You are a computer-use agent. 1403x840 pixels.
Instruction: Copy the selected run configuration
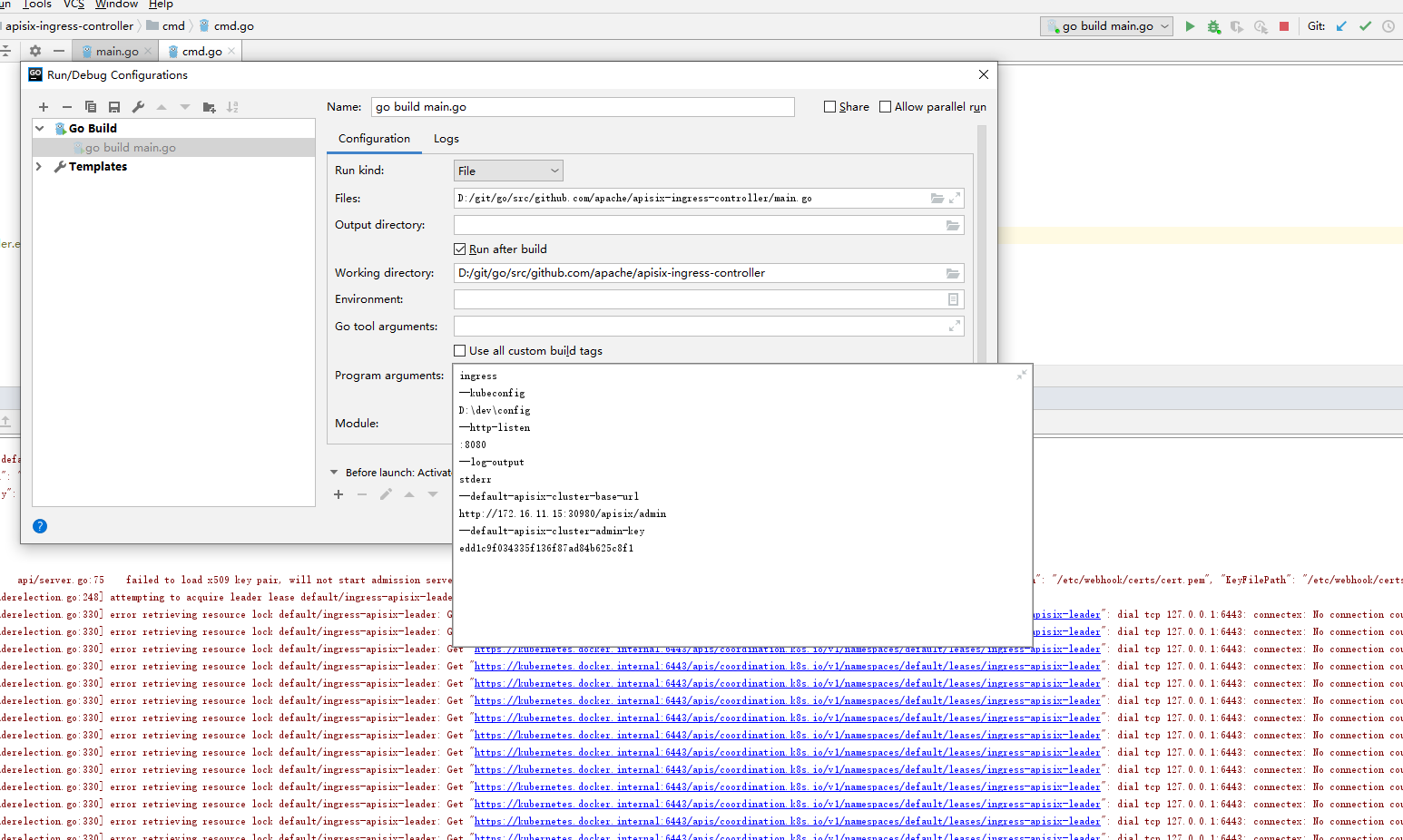91,107
